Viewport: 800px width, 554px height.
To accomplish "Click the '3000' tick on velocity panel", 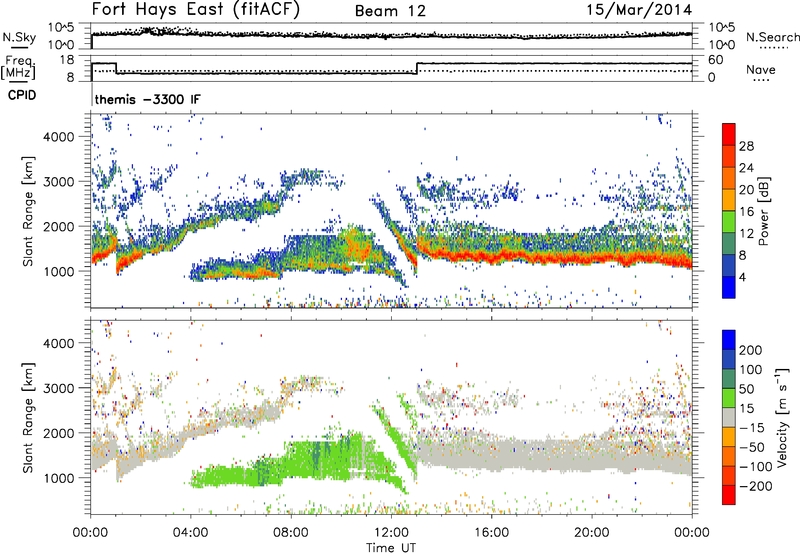I will tap(59, 388).
